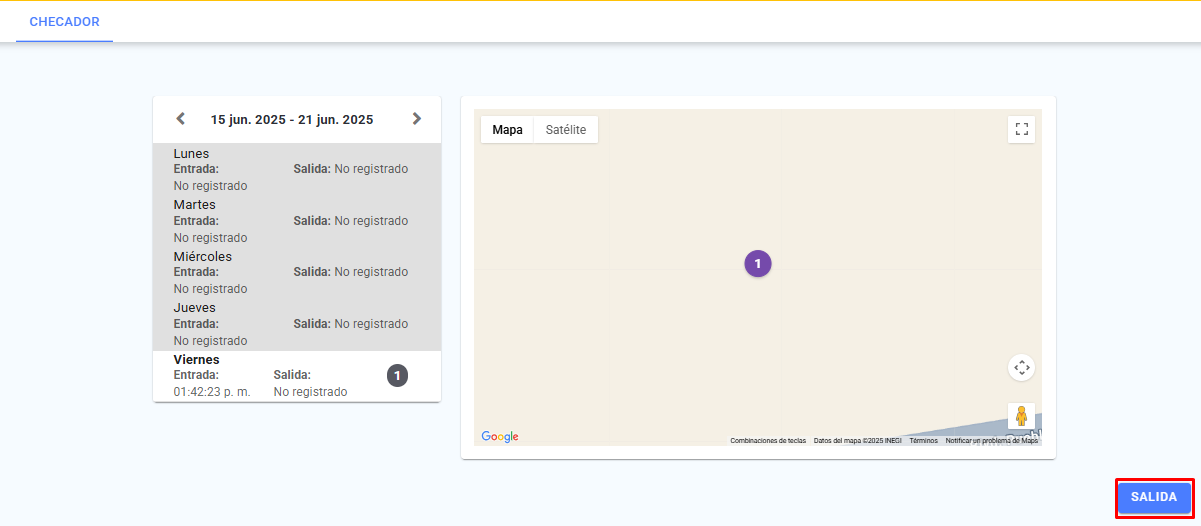This screenshot has height=526, width=1201.
Task: Click Datos del mapa ©2025 INEGI text
Action: [x=857, y=440]
